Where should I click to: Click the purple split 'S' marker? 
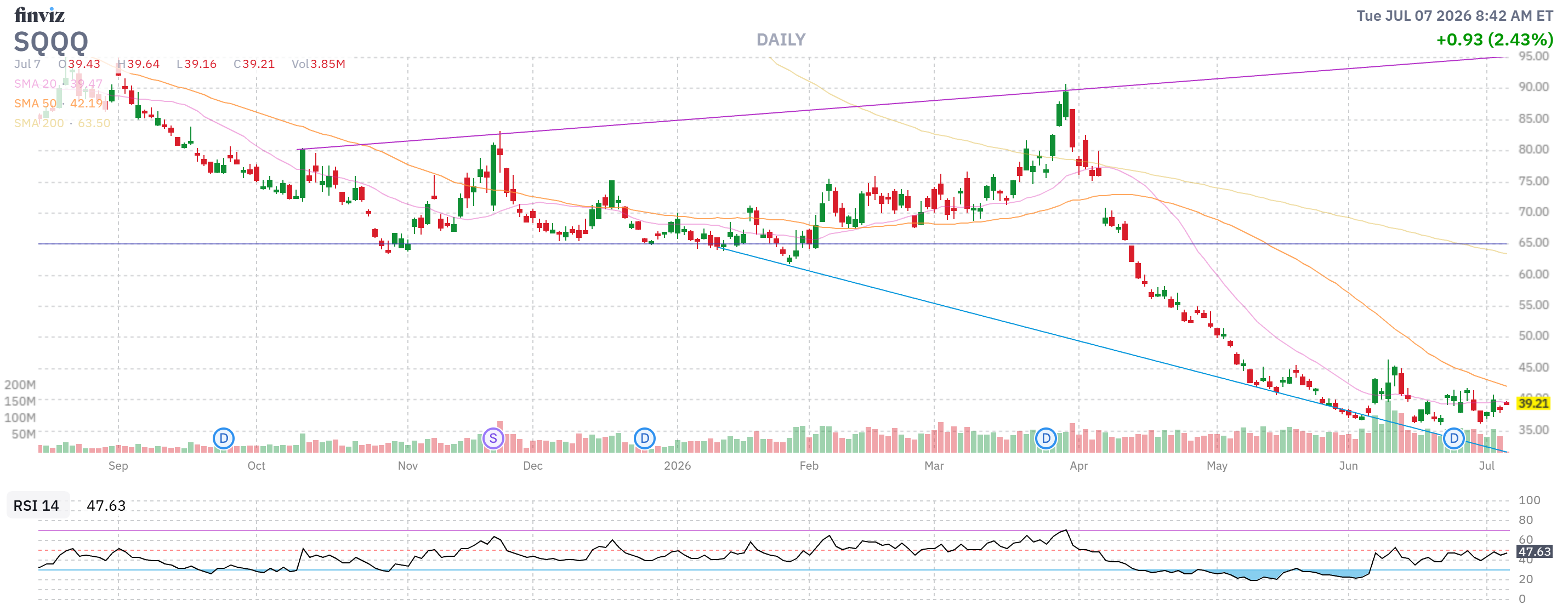[493, 438]
